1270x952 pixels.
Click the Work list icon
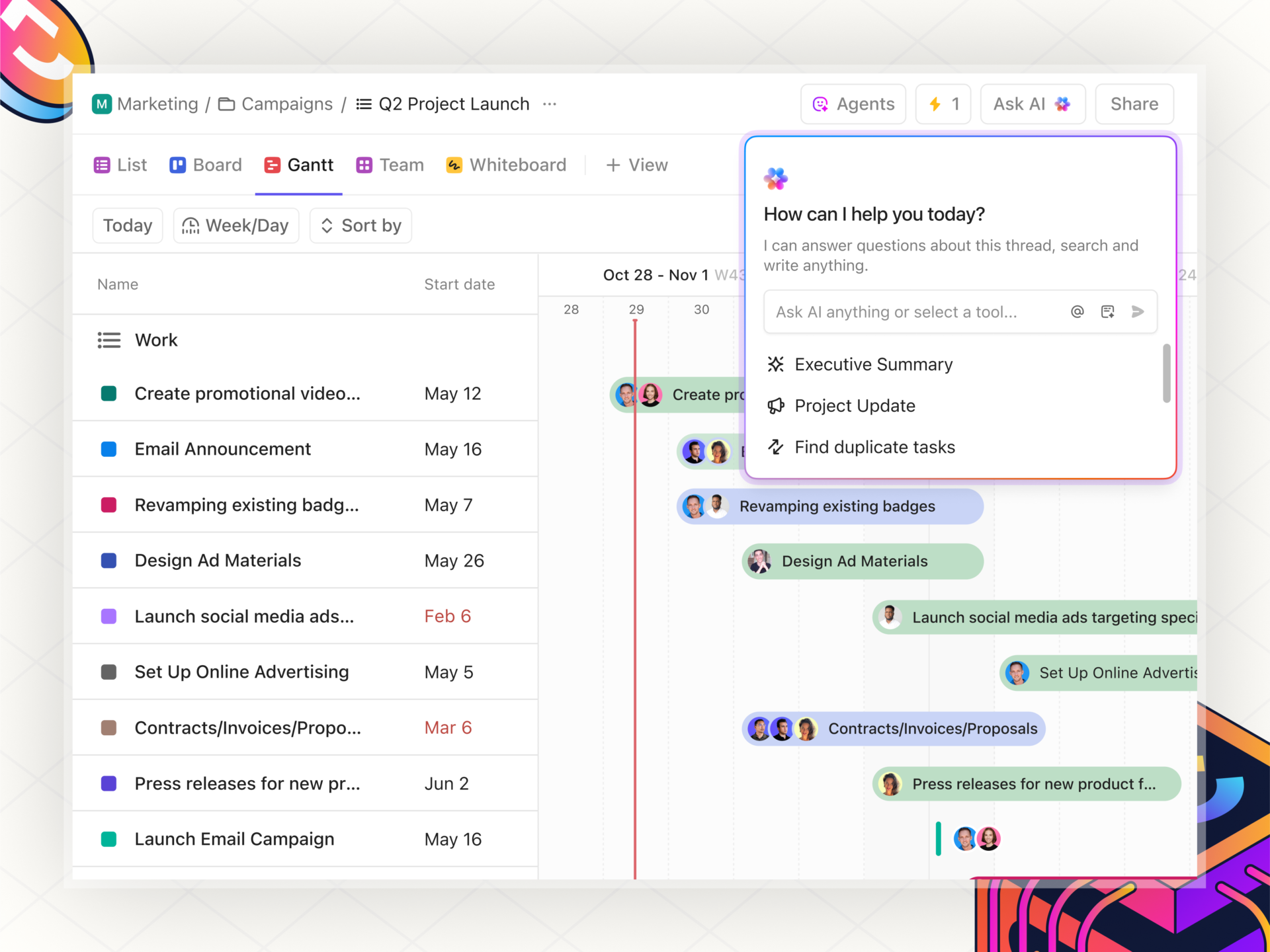(109, 340)
